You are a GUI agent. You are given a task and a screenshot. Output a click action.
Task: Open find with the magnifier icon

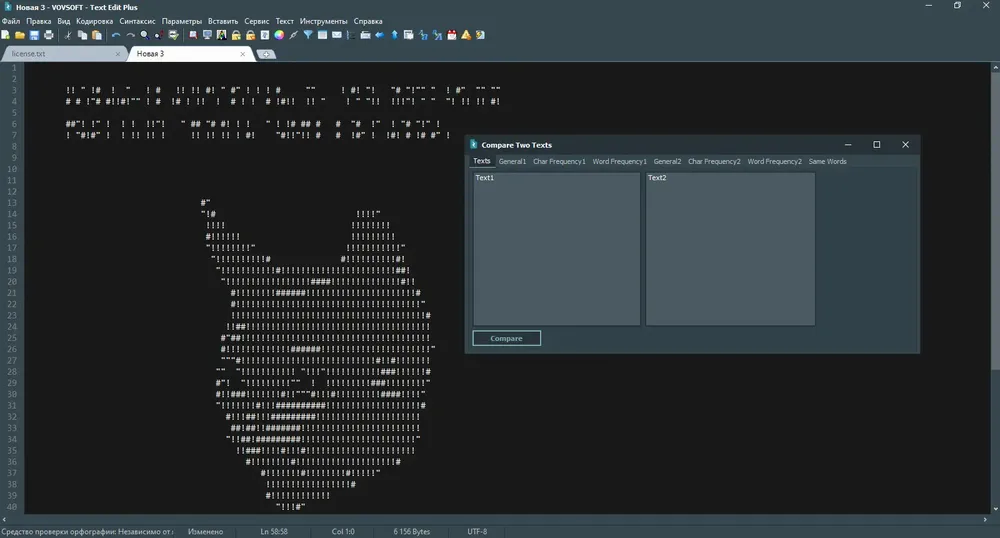tap(145, 35)
